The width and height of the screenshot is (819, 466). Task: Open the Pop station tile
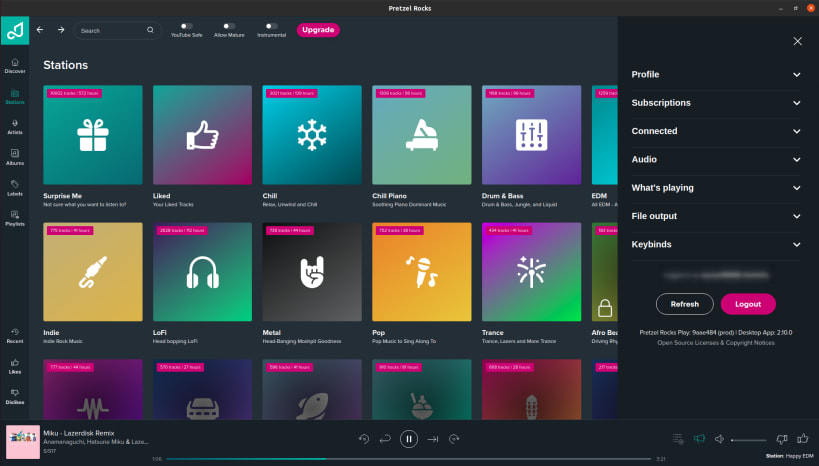tap(422, 272)
